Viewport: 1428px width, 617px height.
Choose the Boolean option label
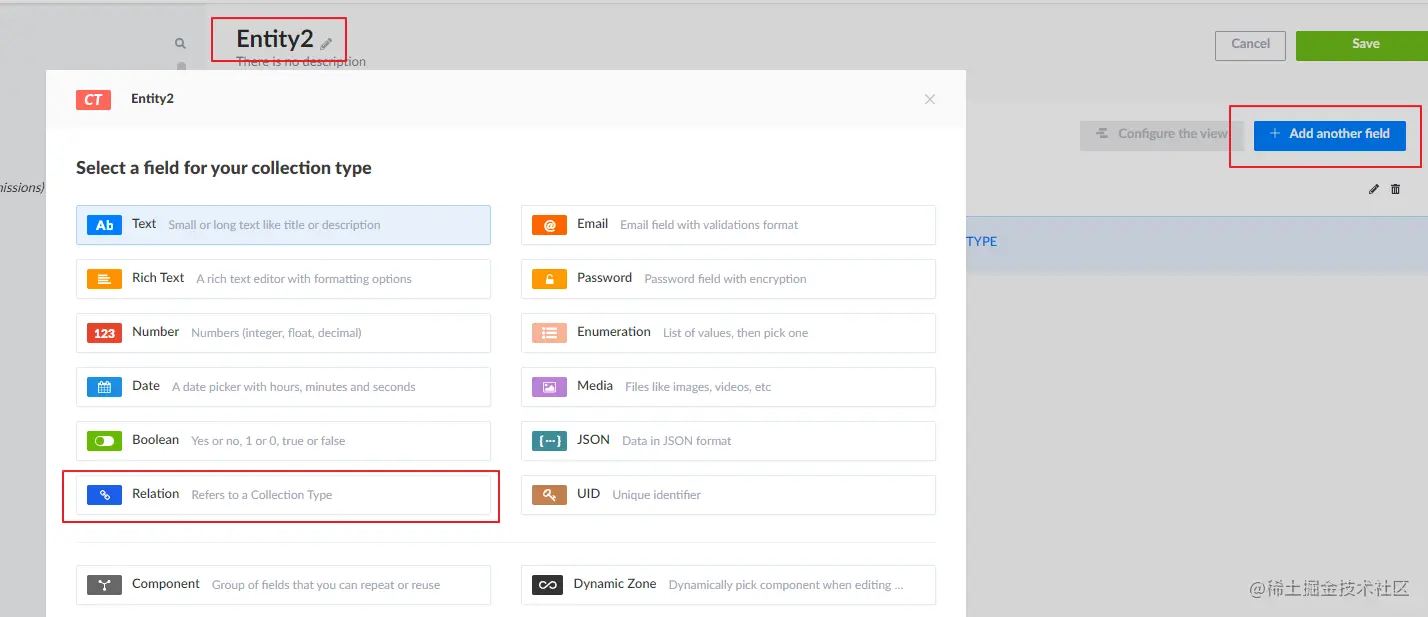(x=156, y=440)
